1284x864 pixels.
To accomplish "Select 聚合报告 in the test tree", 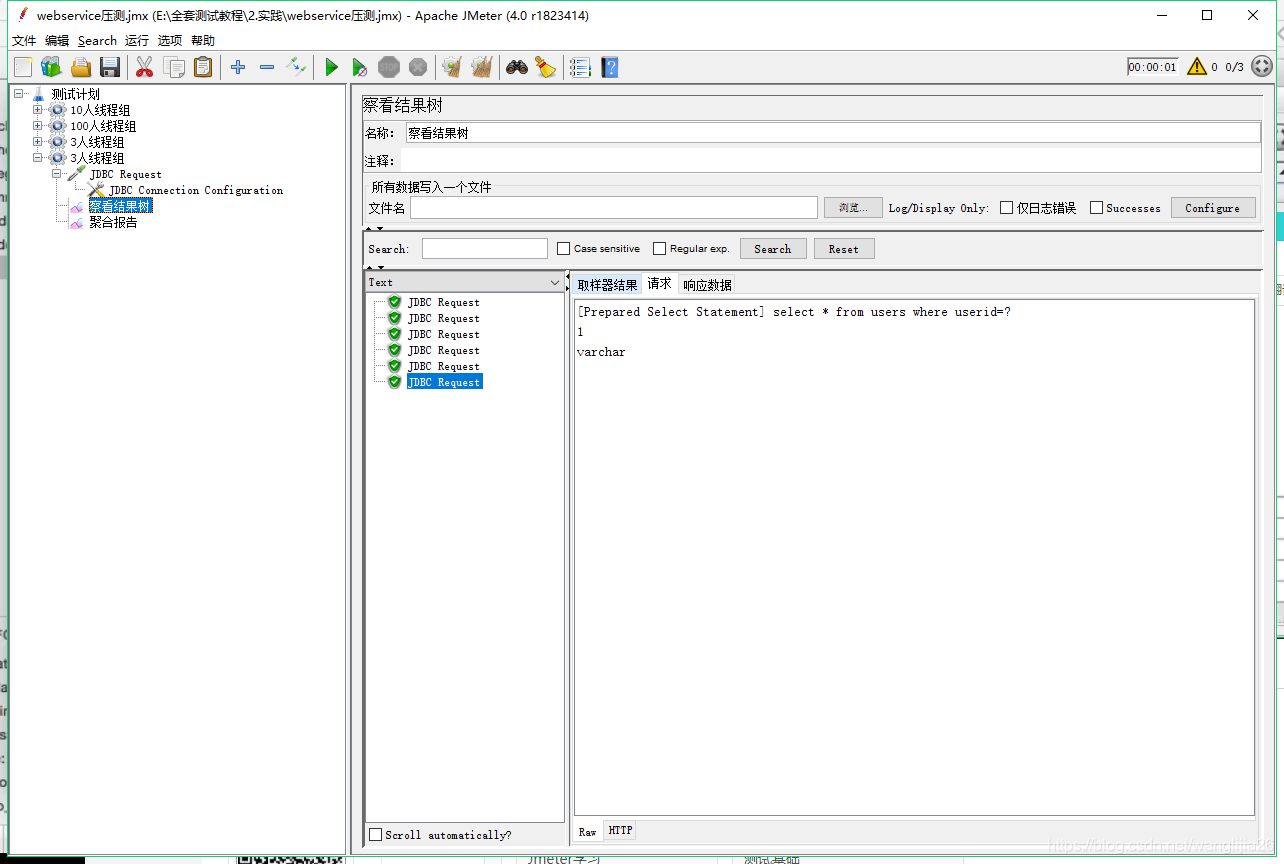I will point(113,222).
